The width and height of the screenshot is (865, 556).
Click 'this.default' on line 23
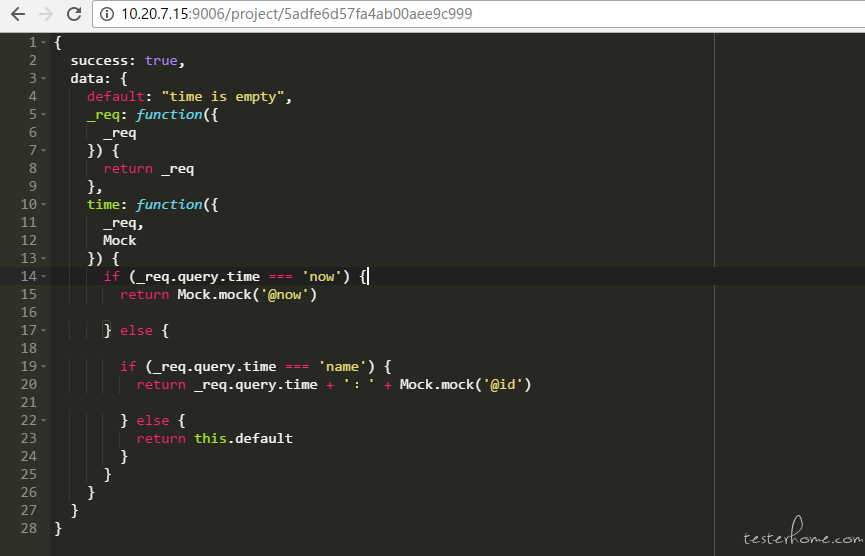pos(243,438)
